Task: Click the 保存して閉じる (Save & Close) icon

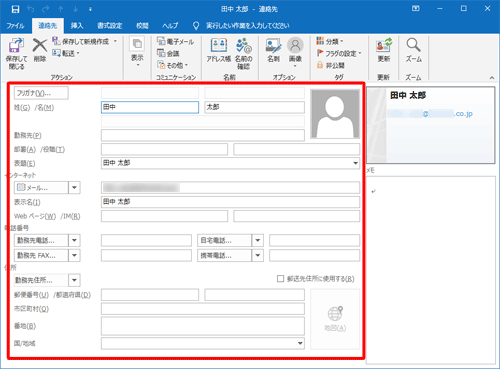Action: pos(16,46)
